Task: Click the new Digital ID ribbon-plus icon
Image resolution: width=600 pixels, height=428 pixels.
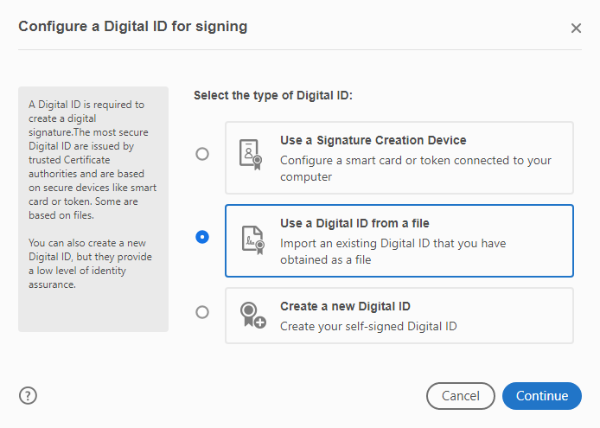Action: [253, 315]
